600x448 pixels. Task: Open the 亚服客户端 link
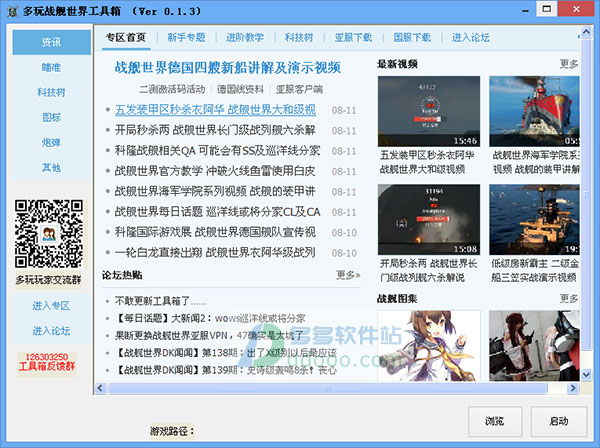click(x=299, y=90)
